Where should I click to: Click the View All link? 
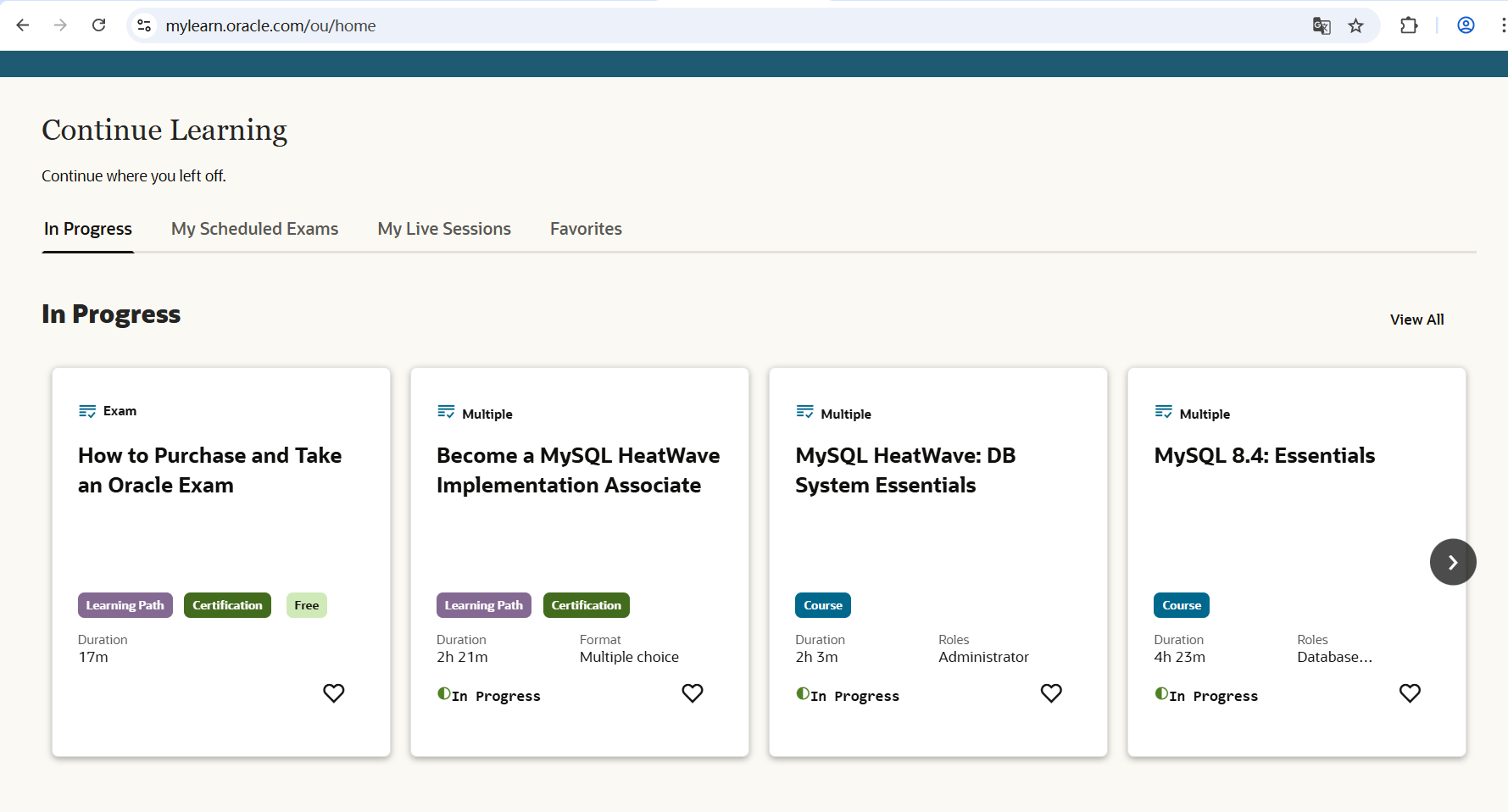(x=1416, y=320)
